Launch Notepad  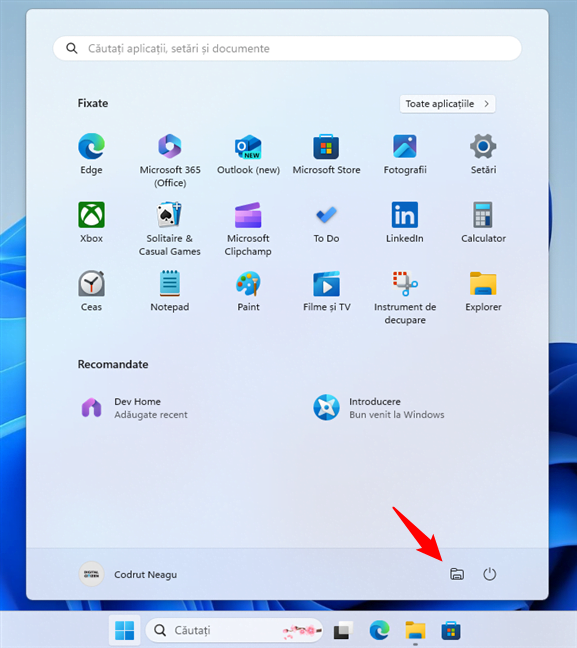tap(170, 291)
